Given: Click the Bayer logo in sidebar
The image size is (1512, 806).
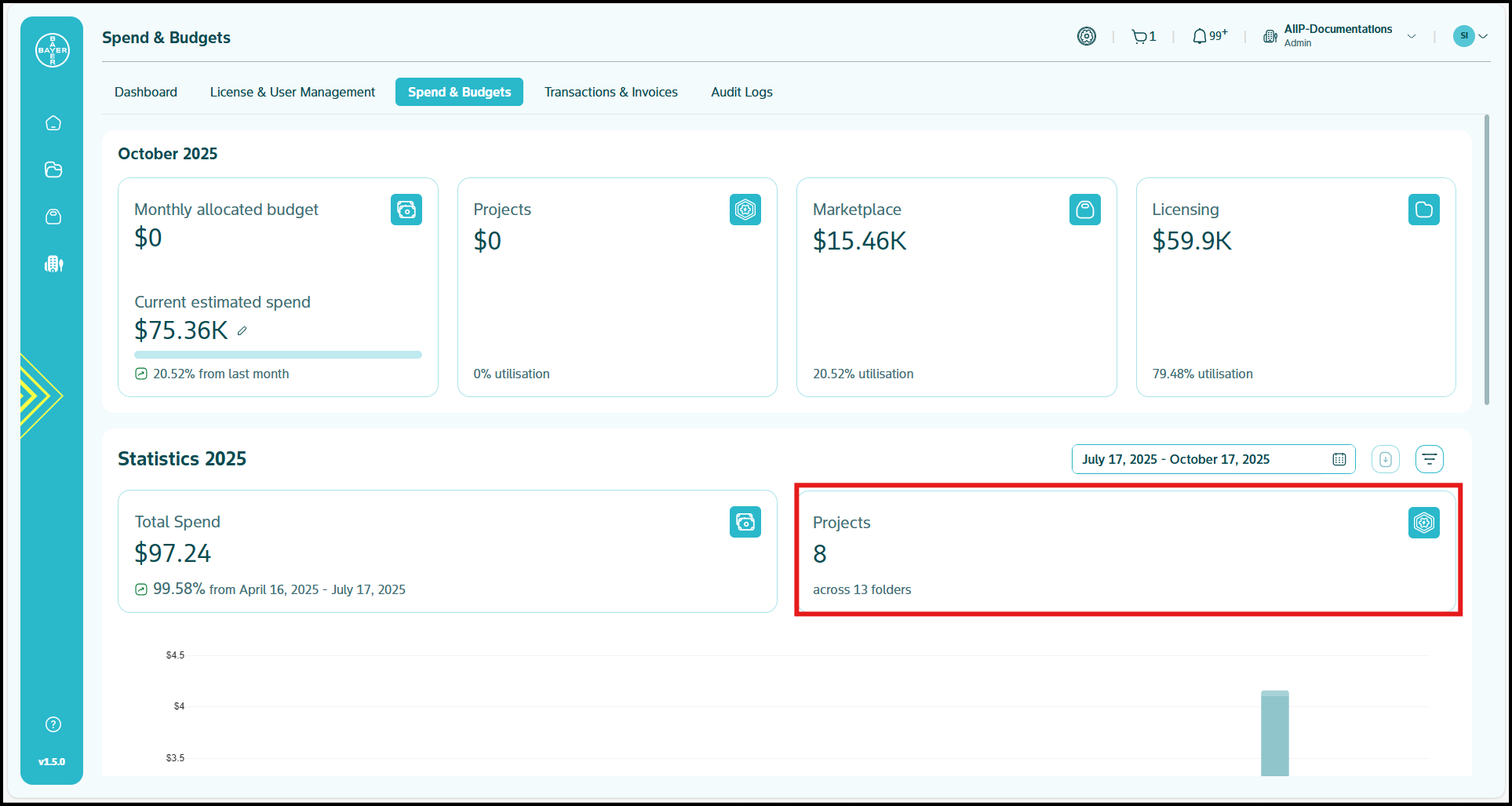Looking at the screenshot, I should click(x=53, y=50).
